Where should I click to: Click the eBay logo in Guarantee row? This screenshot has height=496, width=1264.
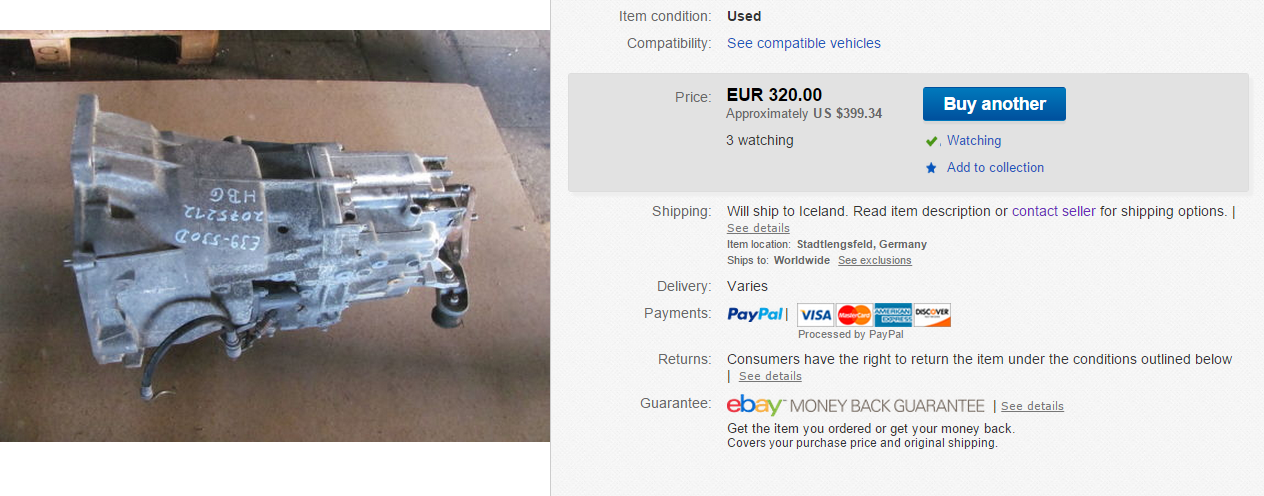click(x=755, y=405)
